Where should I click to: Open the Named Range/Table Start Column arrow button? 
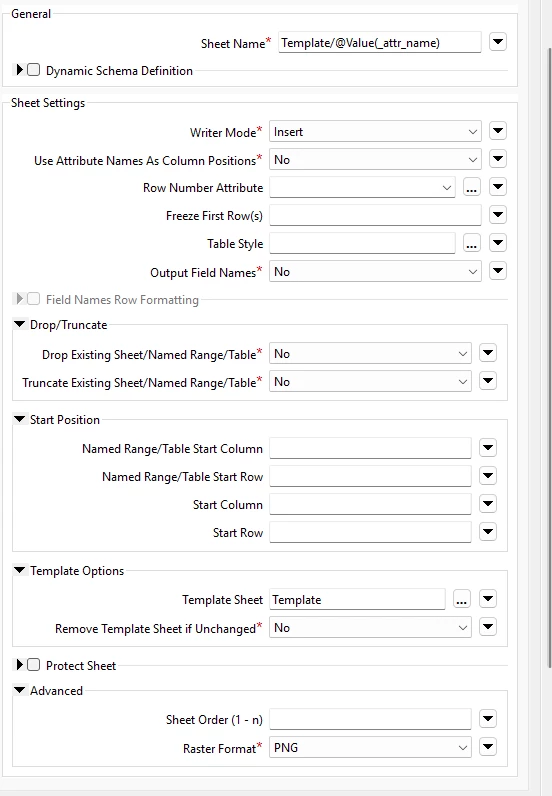(x=488, y=448)
